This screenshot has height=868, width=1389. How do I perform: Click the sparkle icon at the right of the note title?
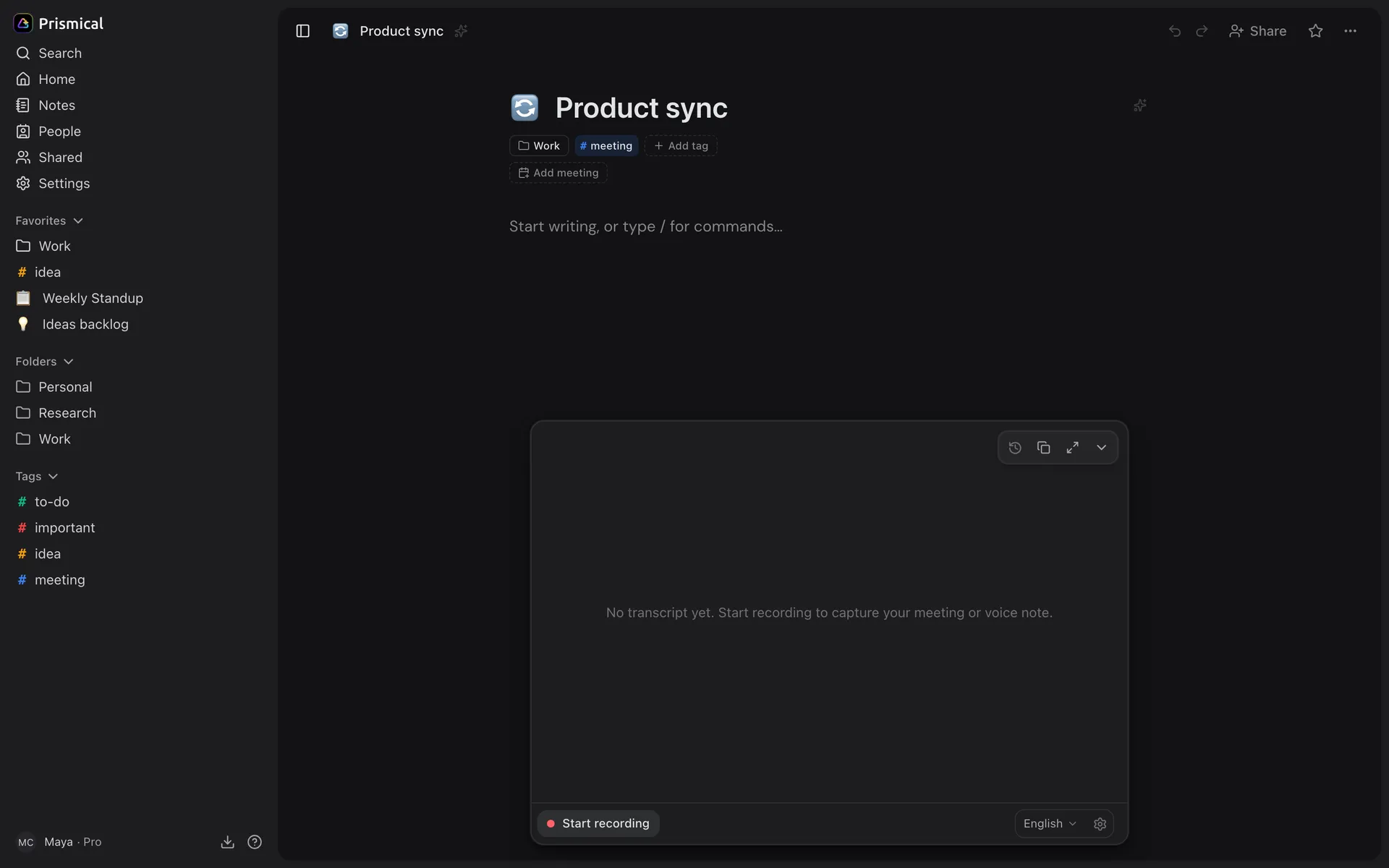pyautogui.click(x=1139, y=106)
